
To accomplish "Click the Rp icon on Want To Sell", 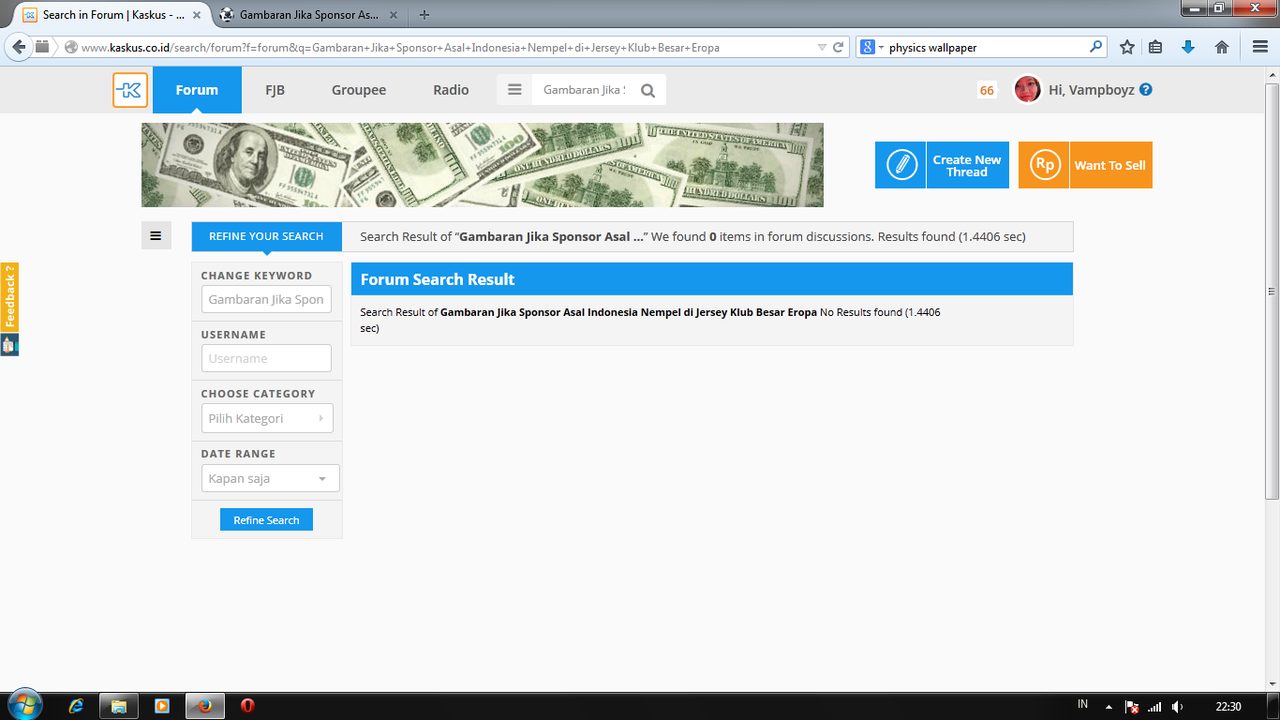I will [1044, 165].
